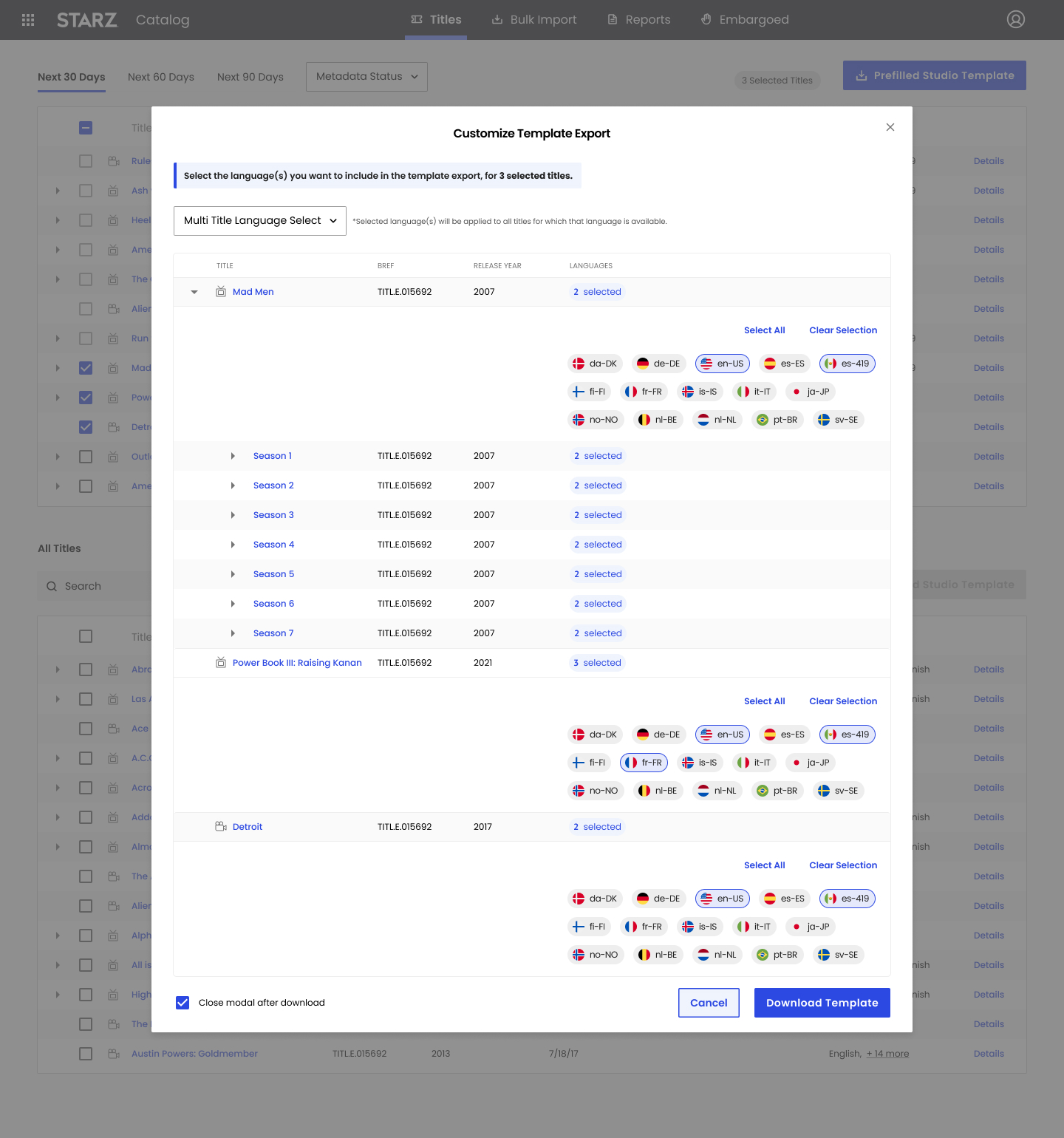The height and width of the screenshot is (1138, 1064).
Task: Open the user account profile icon
Action: pos(1016,19)
